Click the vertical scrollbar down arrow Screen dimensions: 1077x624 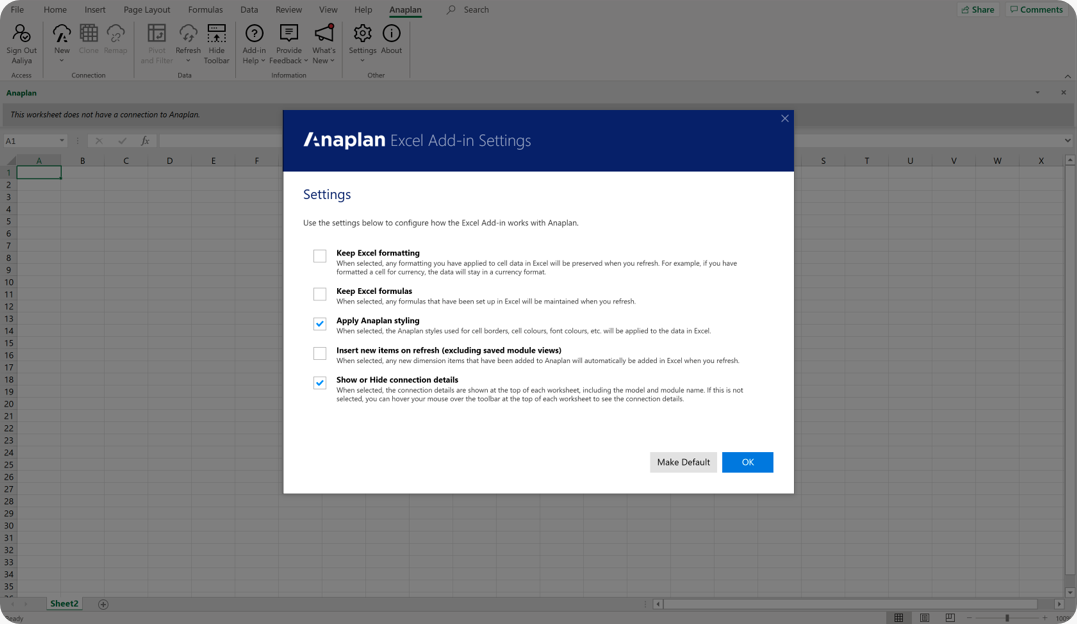tap(1070, 592)
